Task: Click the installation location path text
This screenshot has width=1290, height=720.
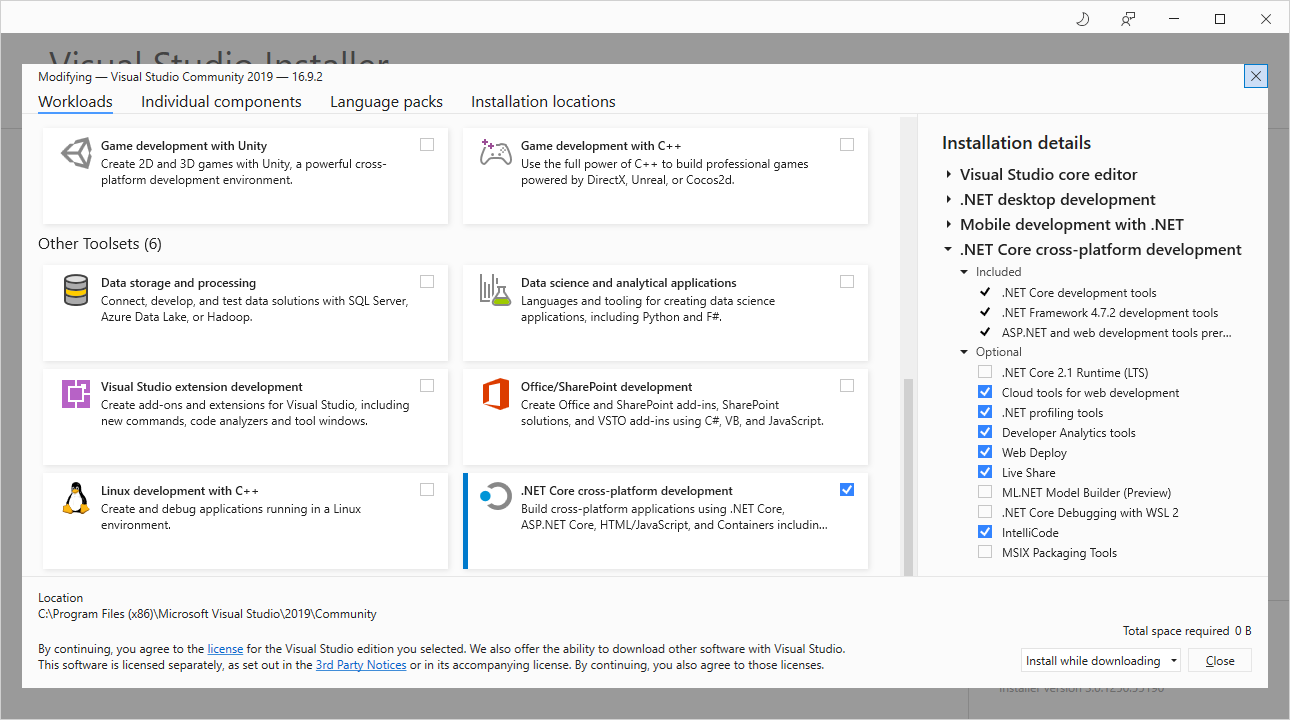Action: [207, 614]
